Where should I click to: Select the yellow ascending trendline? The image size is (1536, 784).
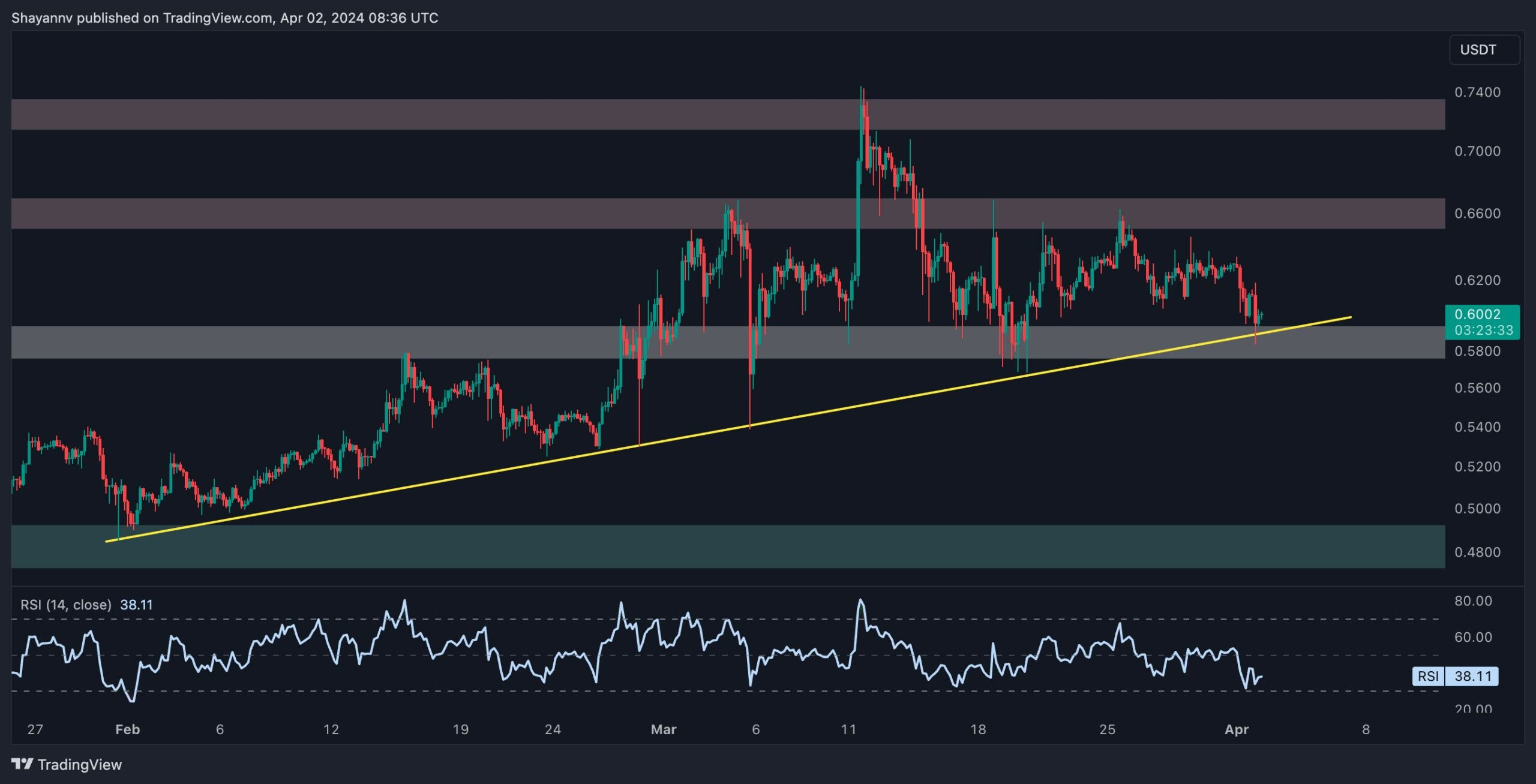click(728, 429)
